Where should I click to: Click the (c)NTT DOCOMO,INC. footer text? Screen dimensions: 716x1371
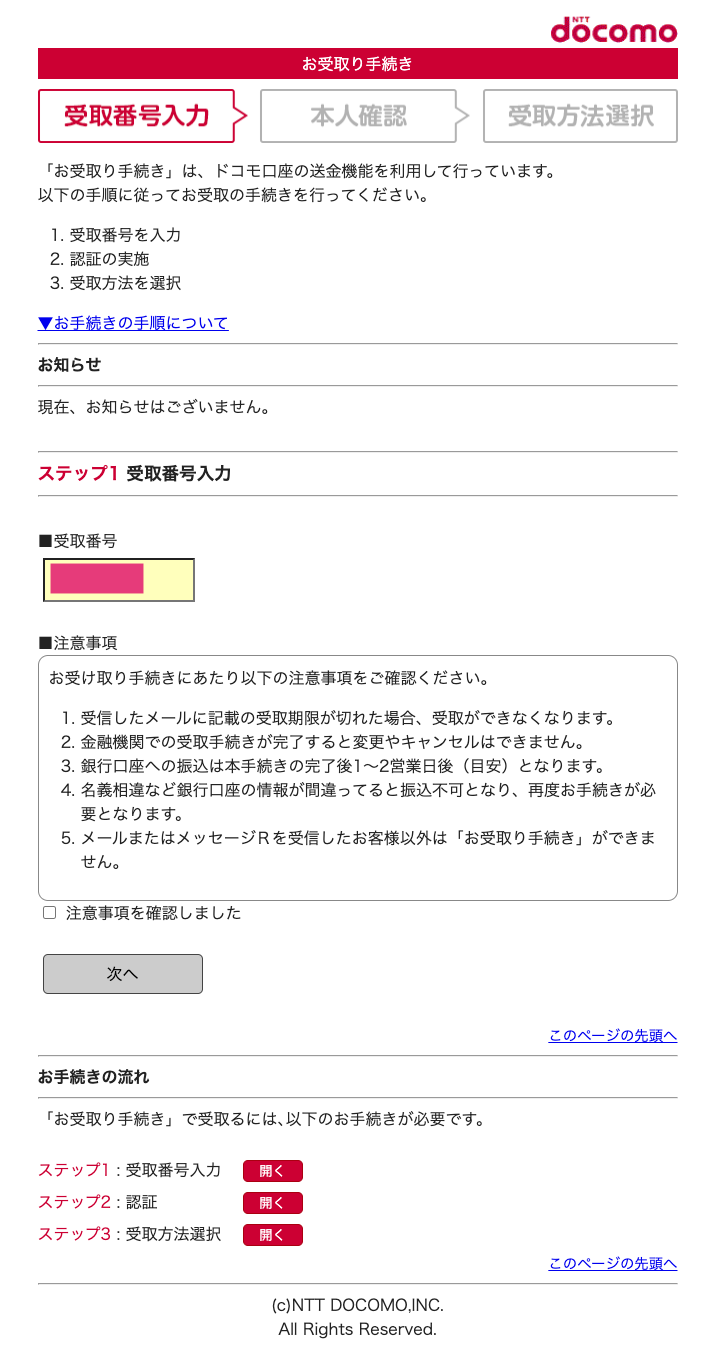click(358, 1305)
